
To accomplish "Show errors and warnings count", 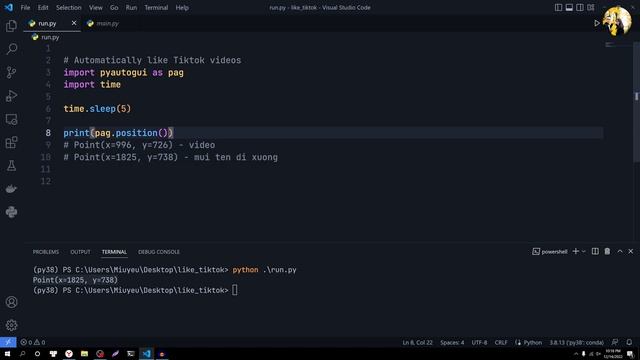I will coord(33,342).
